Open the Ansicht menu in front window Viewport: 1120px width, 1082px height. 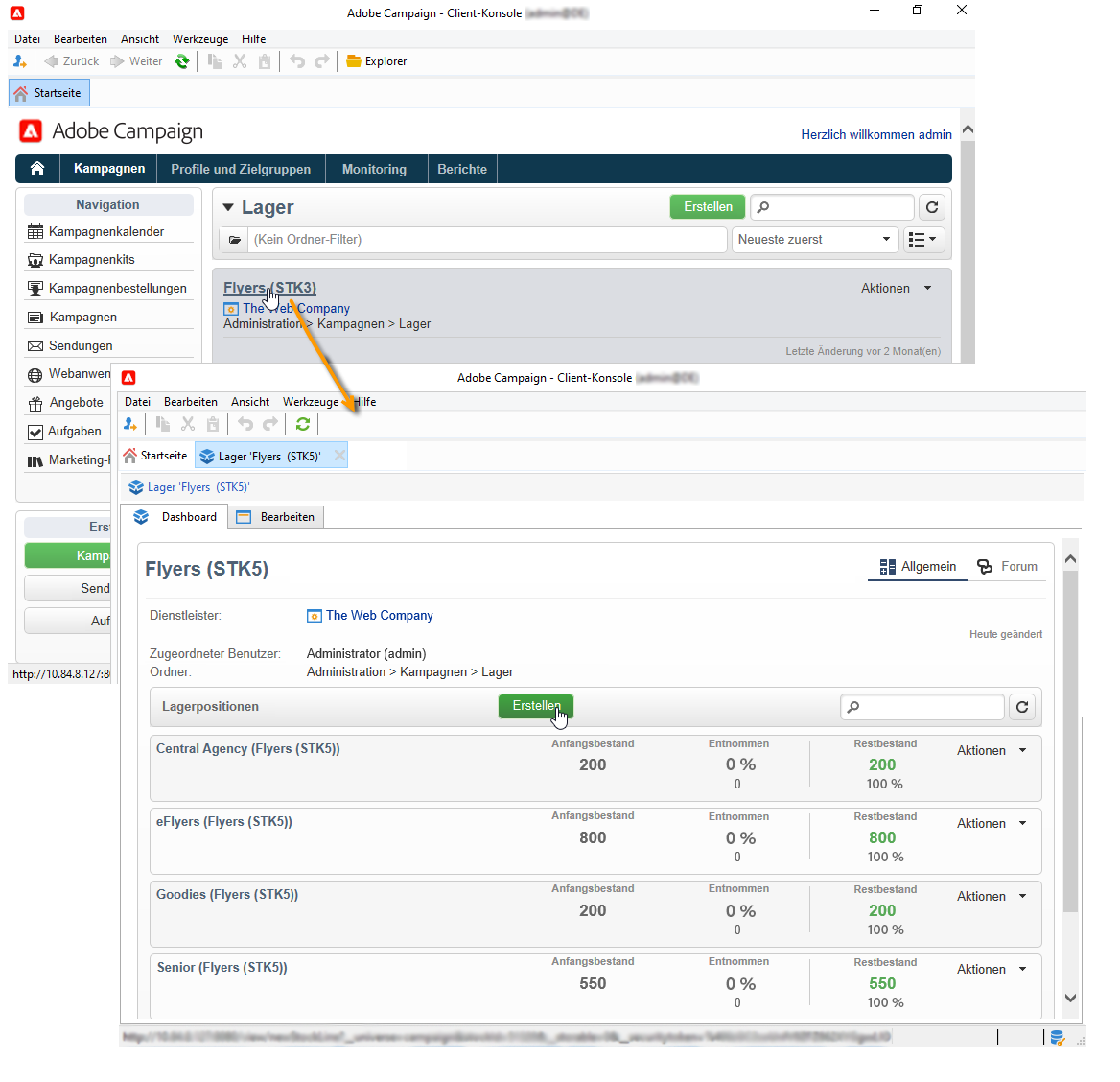[250, 402]
